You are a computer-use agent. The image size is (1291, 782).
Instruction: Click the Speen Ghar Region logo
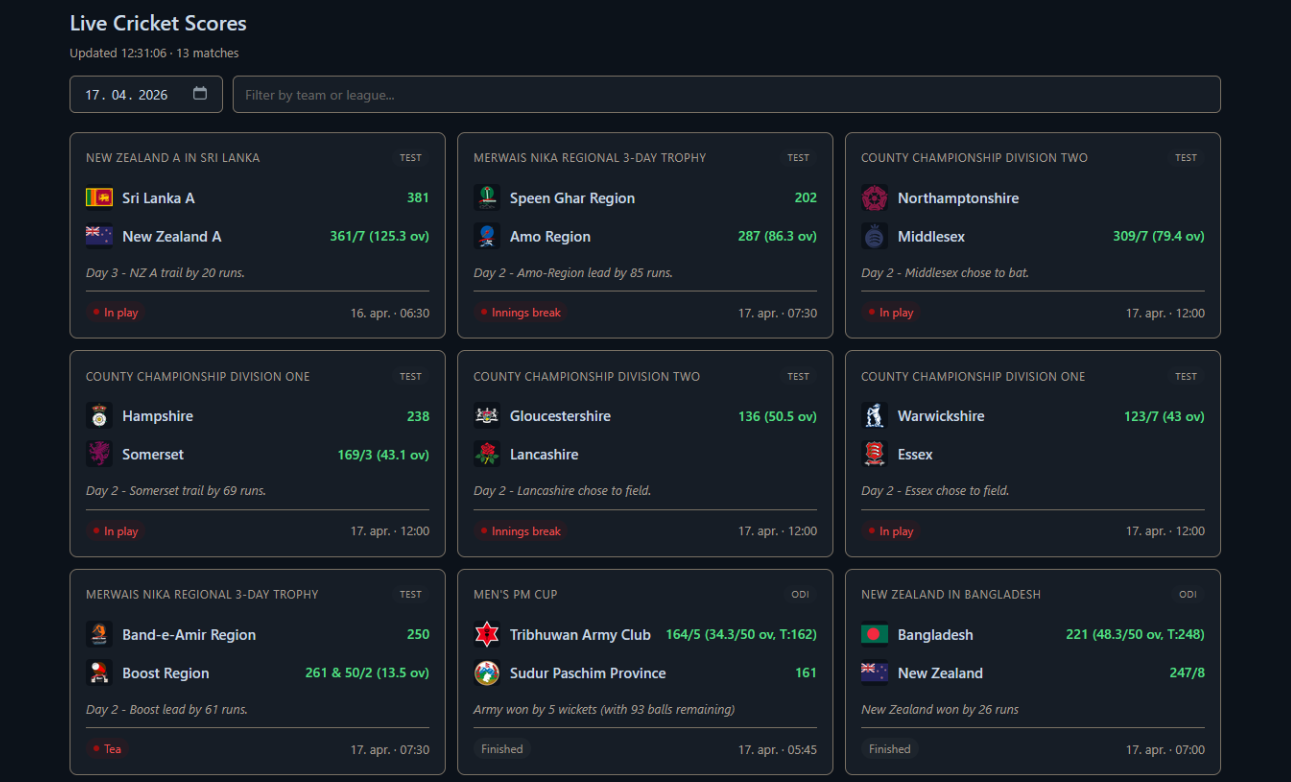pyautogui.click(x=487, y=198)
